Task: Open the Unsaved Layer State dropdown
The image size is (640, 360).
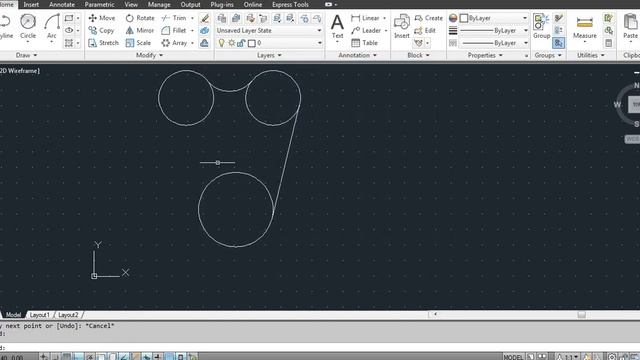Action: (x=269, y=30)
